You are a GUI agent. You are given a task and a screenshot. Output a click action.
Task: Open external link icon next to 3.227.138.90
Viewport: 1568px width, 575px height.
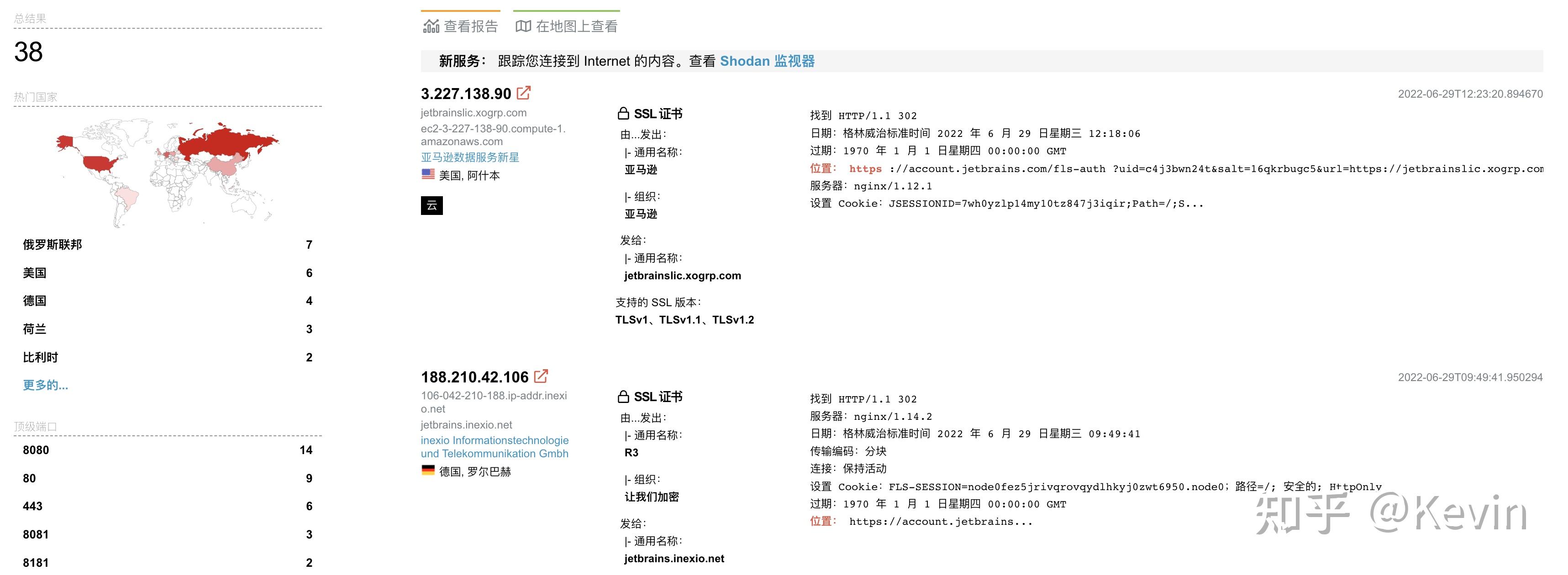pos(522,93)
